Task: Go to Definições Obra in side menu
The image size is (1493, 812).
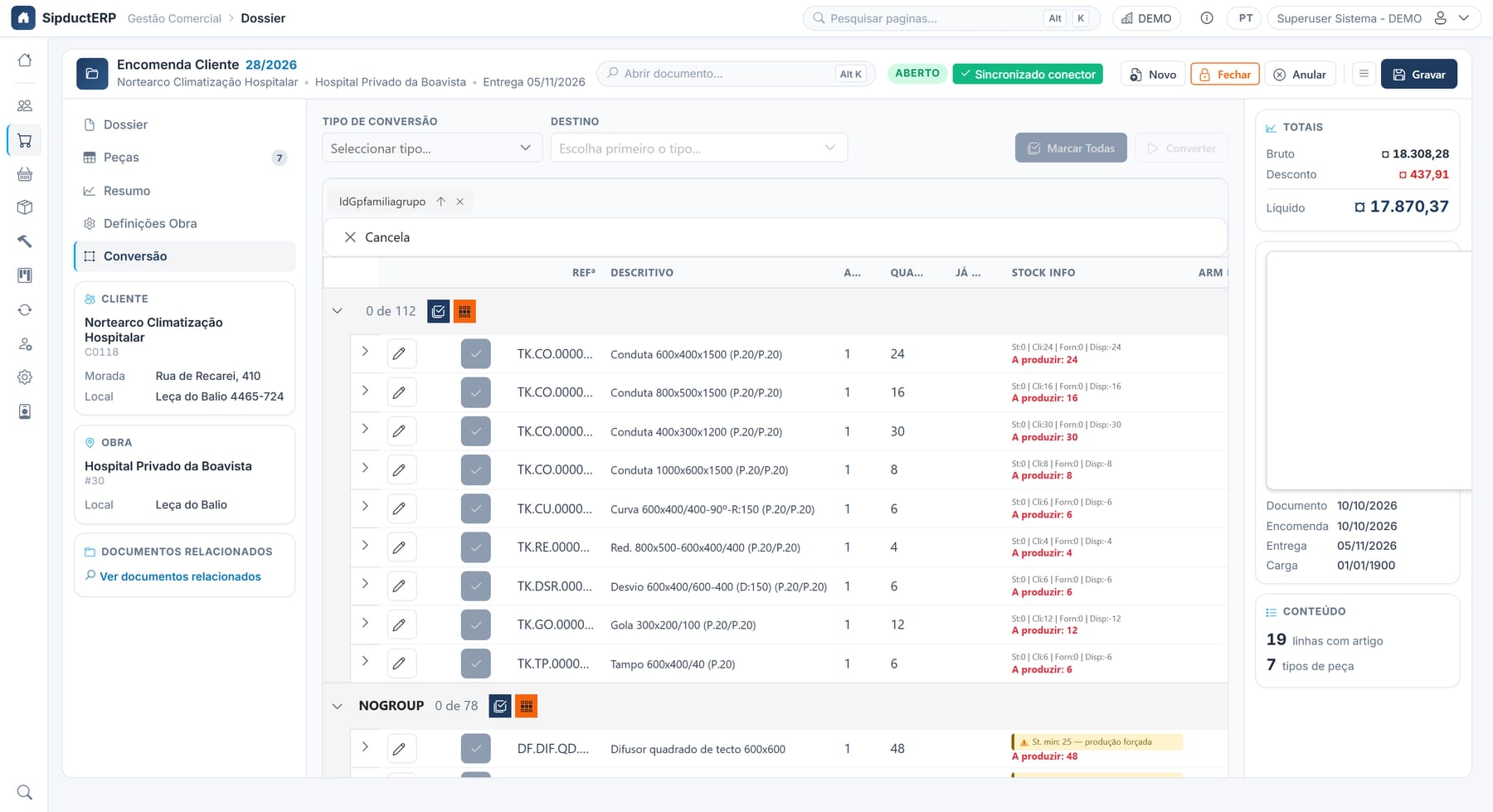Action: pyautogui.click(x=184, y=223)
